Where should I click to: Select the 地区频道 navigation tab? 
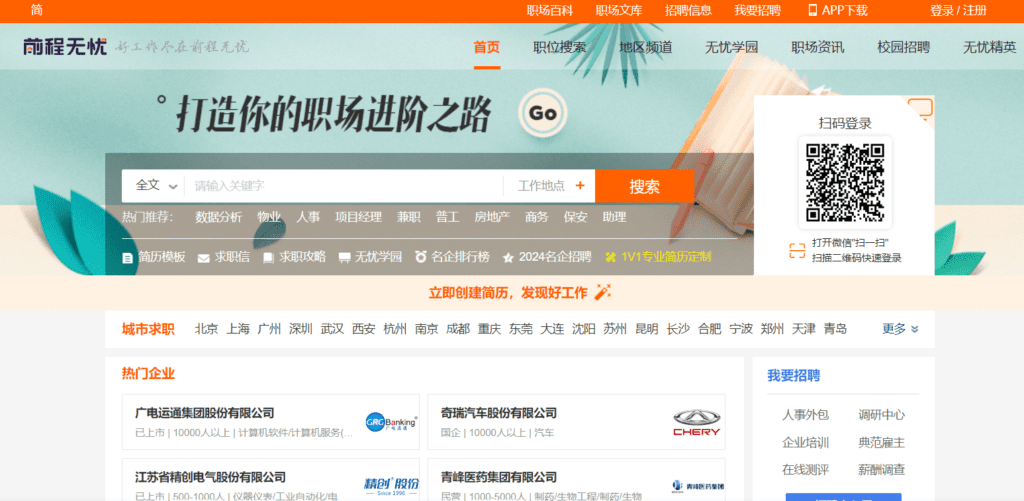pyautogui.click(x=645, y=47)
